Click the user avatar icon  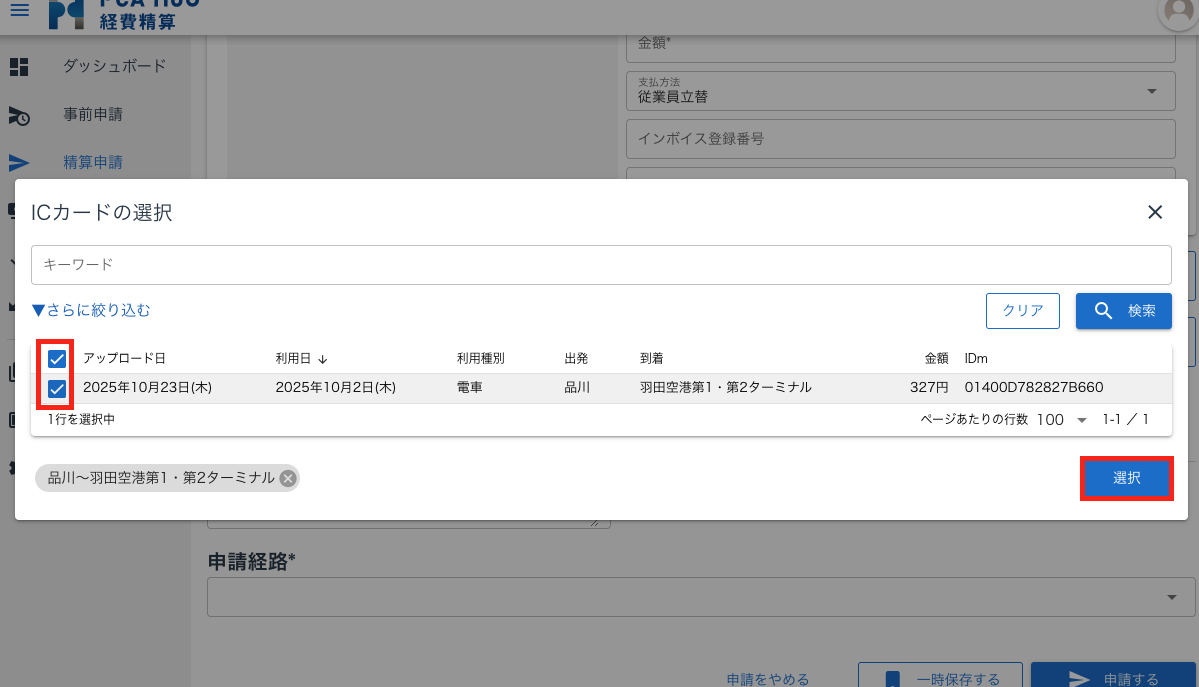[1177, 10]
